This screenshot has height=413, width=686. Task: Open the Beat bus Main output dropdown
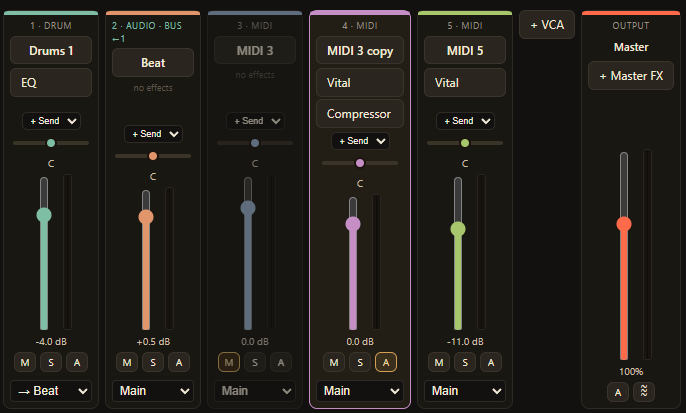pos(153,391)
